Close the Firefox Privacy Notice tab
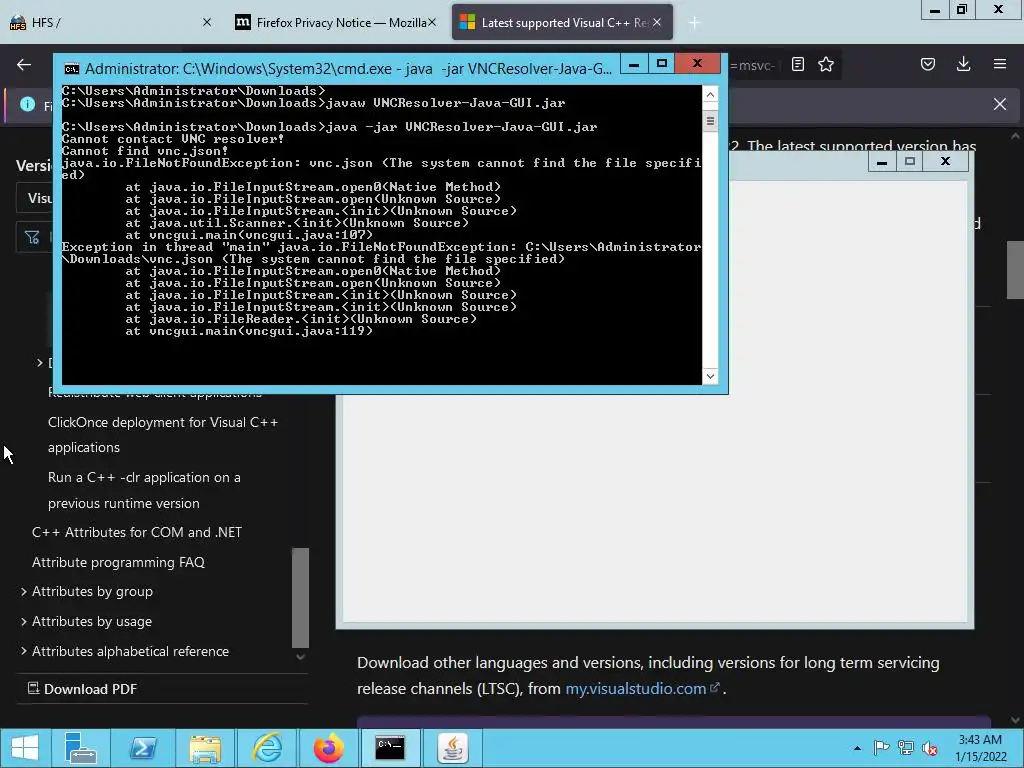The image size is (1024, 768). [x=432, y=22]
